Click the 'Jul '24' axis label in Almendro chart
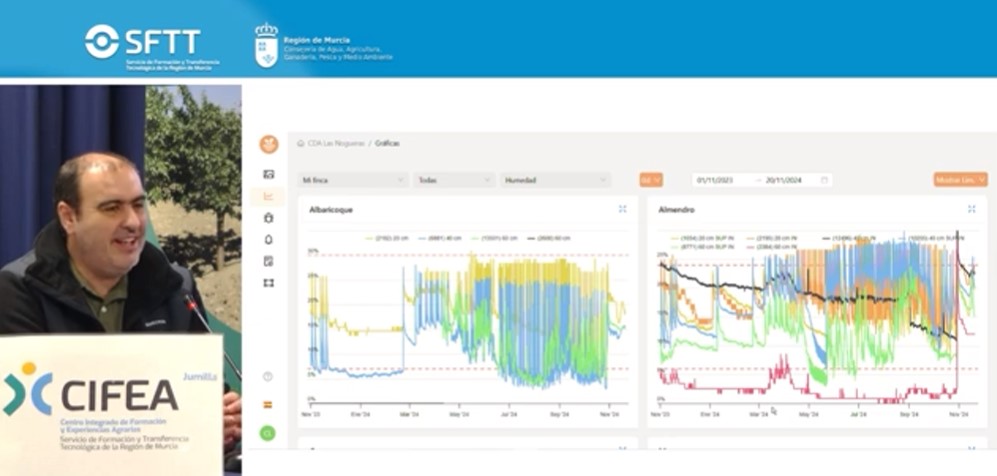 (858, 414)
